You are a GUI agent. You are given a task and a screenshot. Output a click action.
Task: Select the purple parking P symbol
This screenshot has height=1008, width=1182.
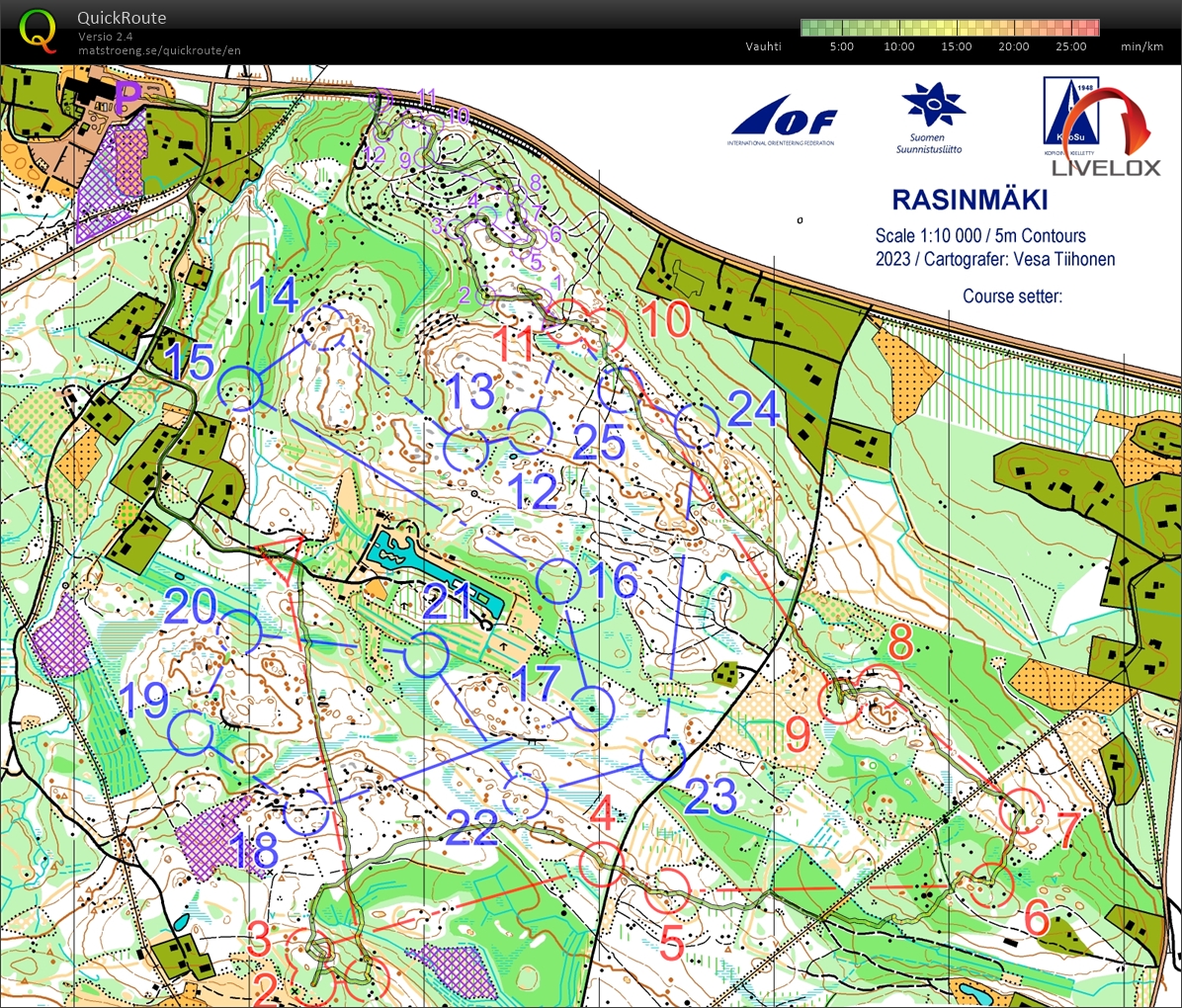pos(125,98)
